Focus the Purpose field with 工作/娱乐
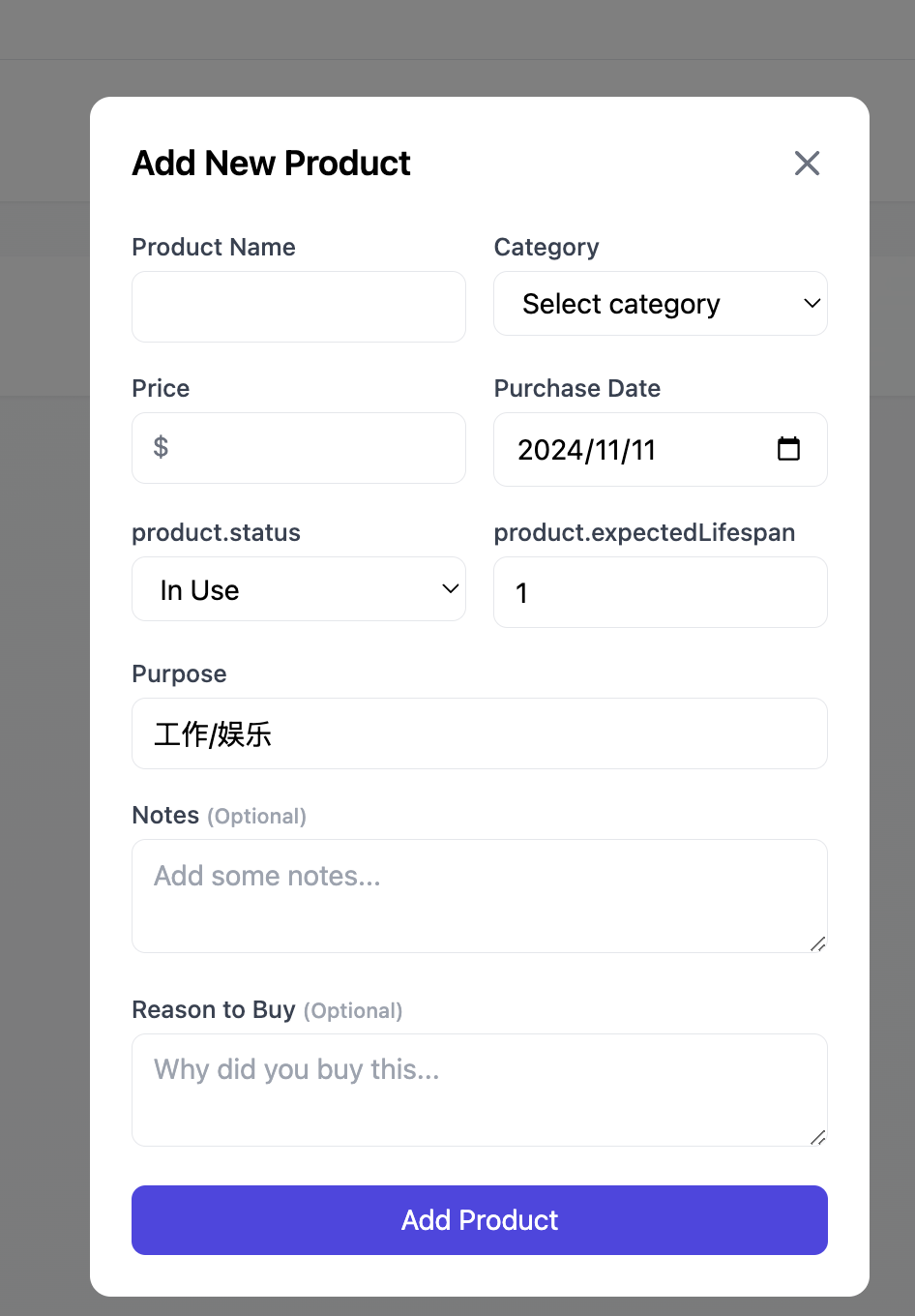The height and width of the screenshot is (1316, 915). (480, 733)
